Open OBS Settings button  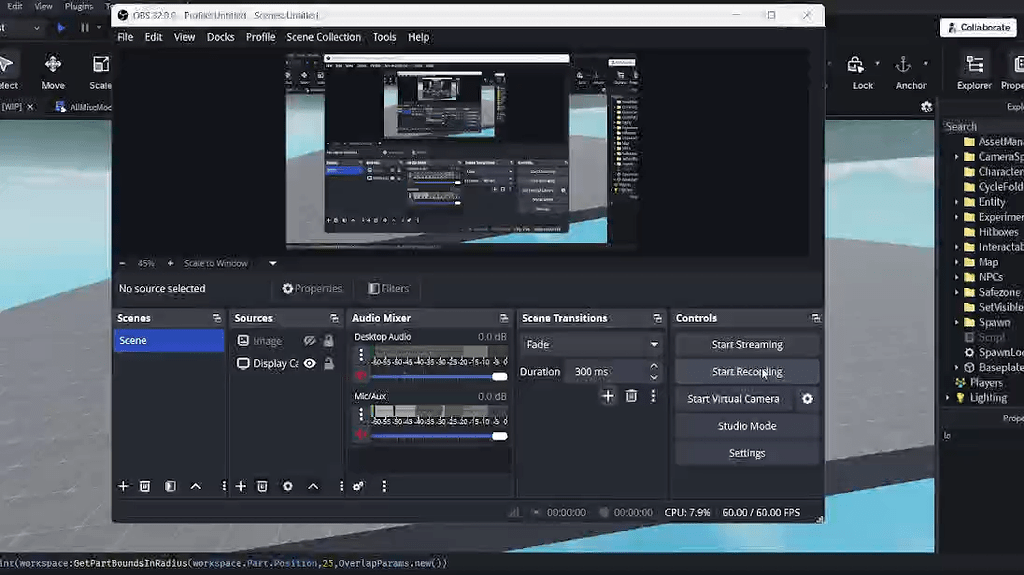(x=747, y=453)
